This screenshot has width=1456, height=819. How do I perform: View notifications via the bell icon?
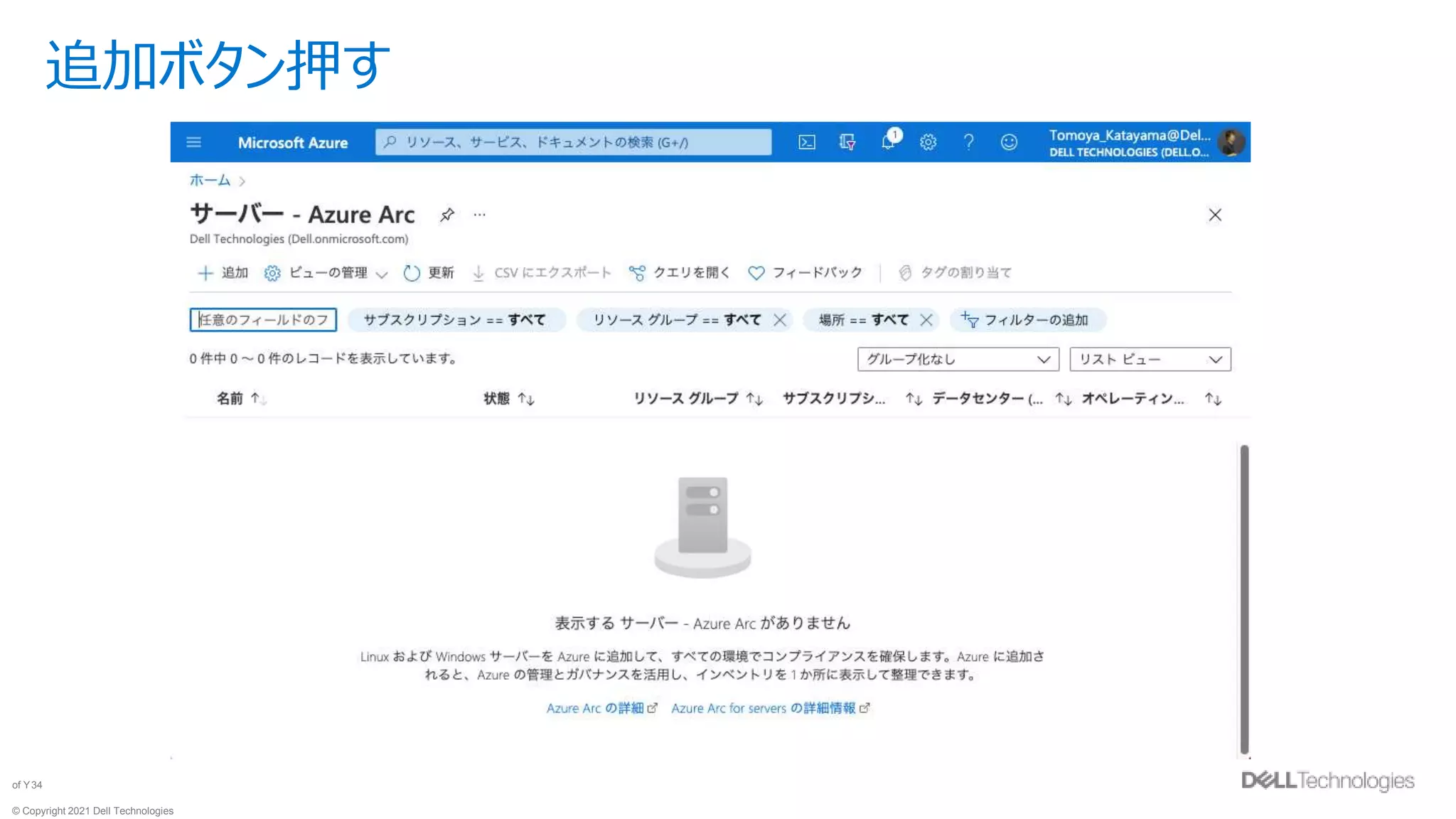889,140
